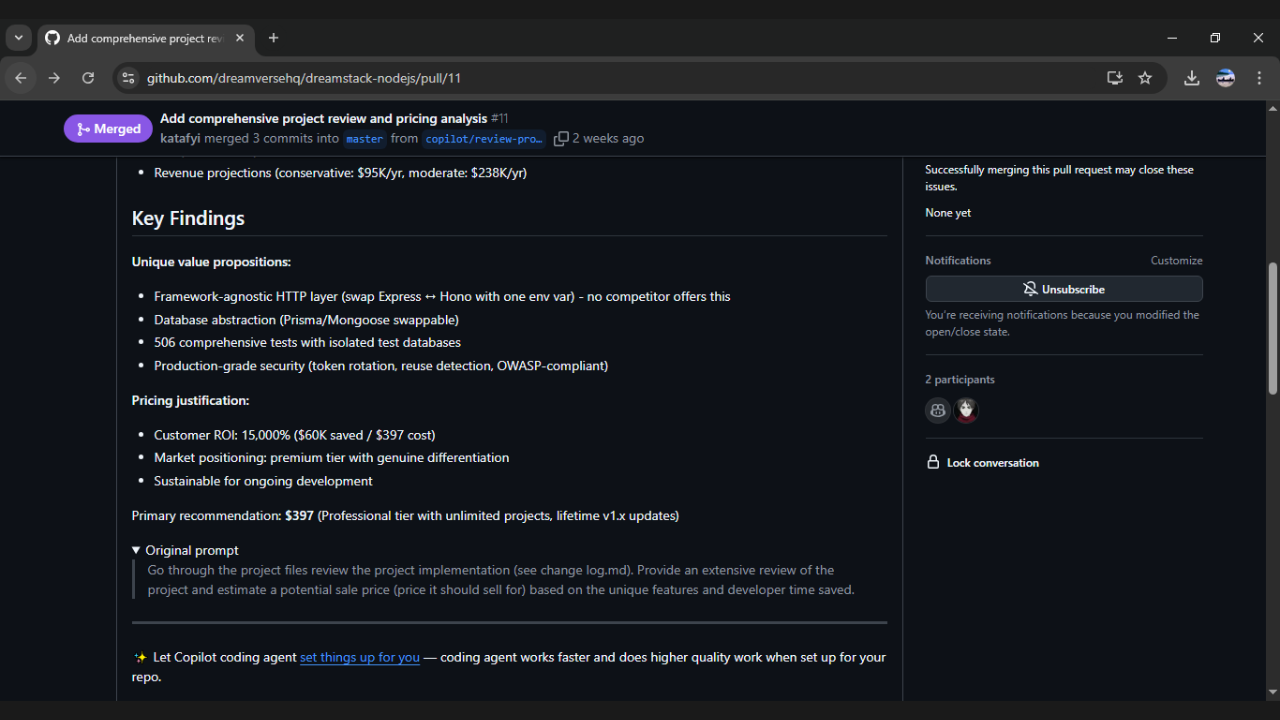Open the Chrome three-dot menu

[1259, 77]
